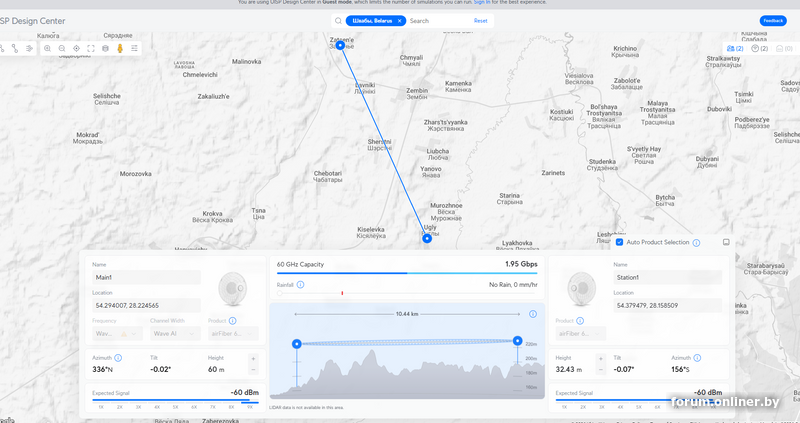800x423 pixels.
Task: Increase Main1 height with plus
Action: pyautogui.click(x=254, y=358)
